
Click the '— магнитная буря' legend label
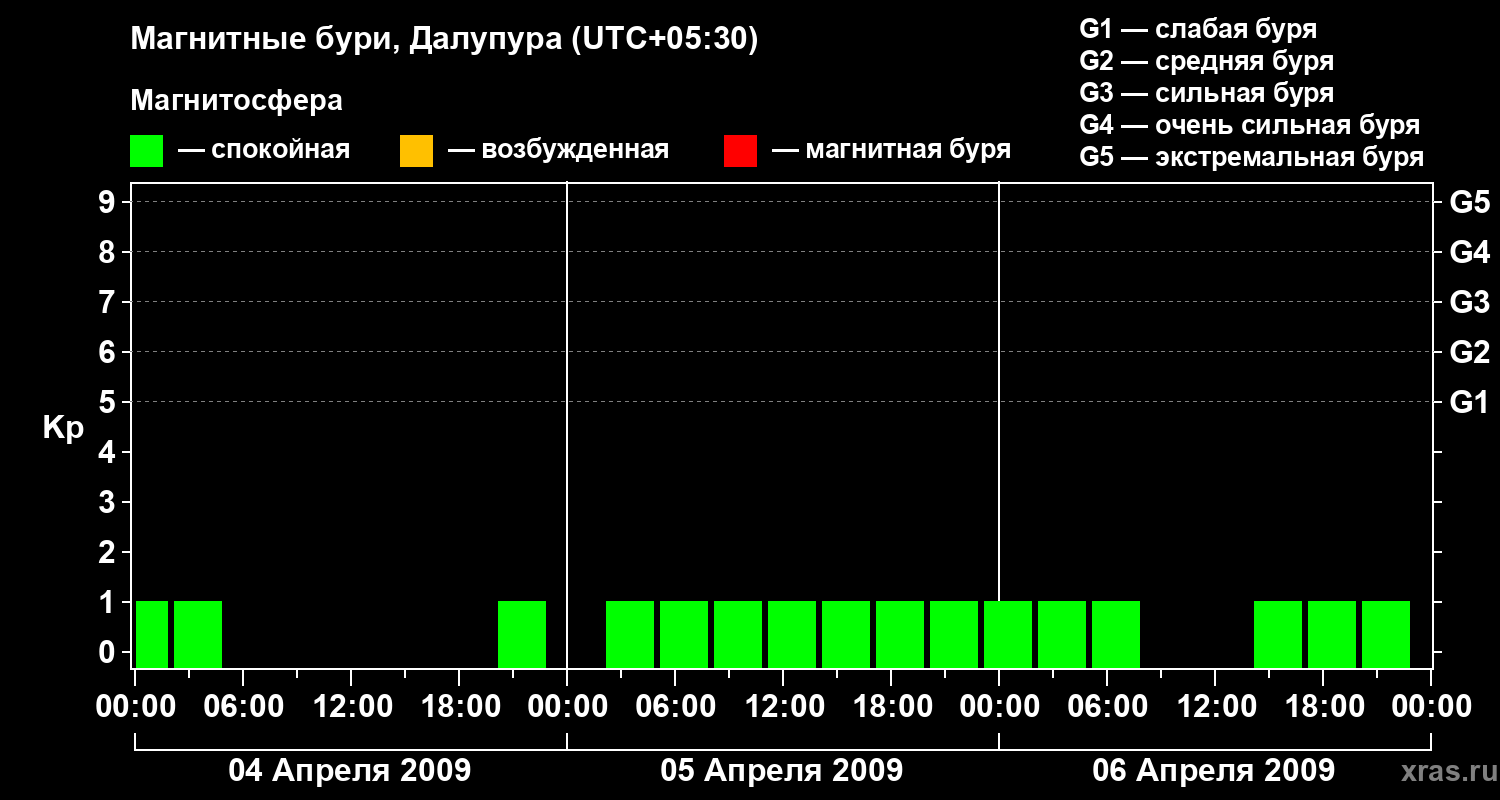891,150
